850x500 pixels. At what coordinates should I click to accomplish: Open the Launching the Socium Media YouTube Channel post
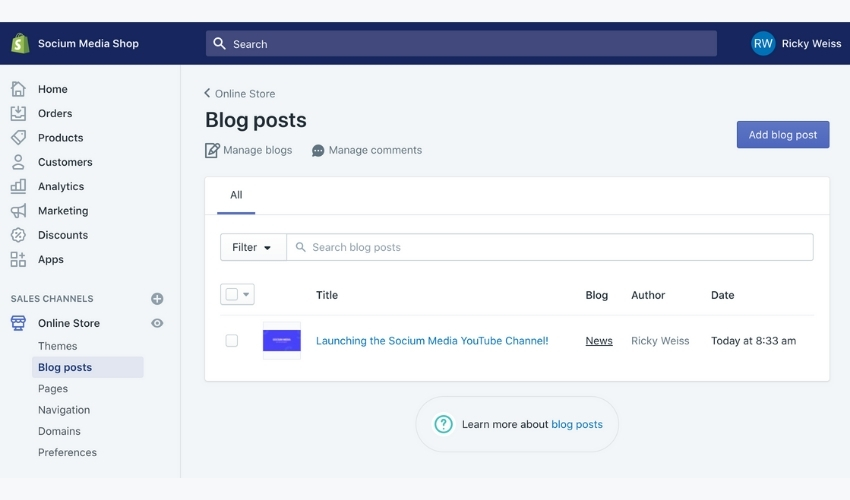(432, 341)
